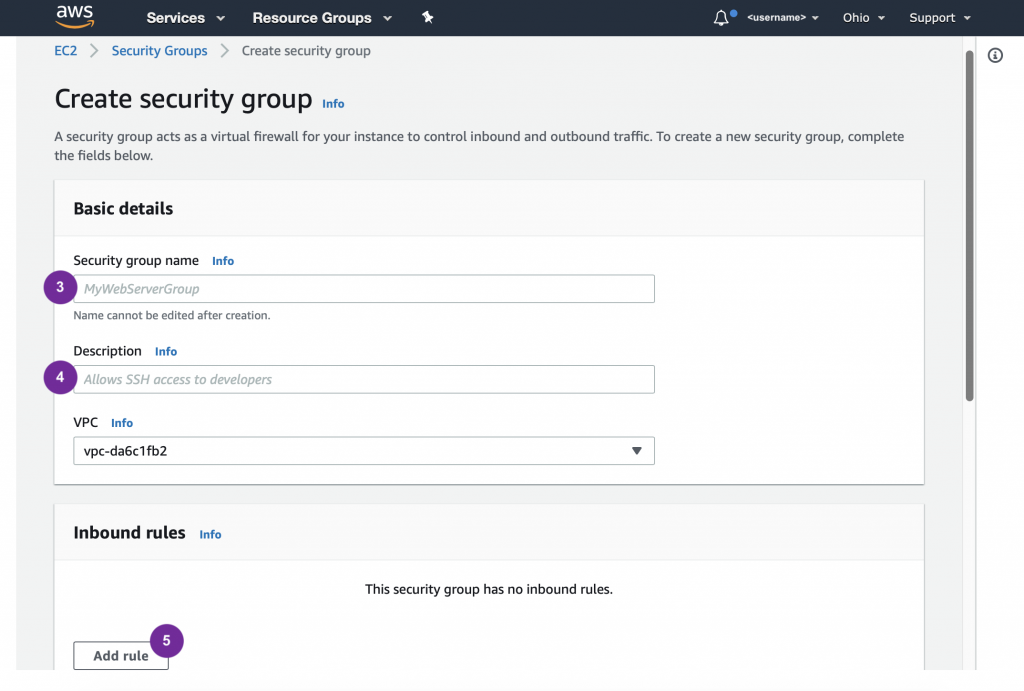Go to Security Groups breadcrumb link

pyautogui.click(x=160, y=51)
